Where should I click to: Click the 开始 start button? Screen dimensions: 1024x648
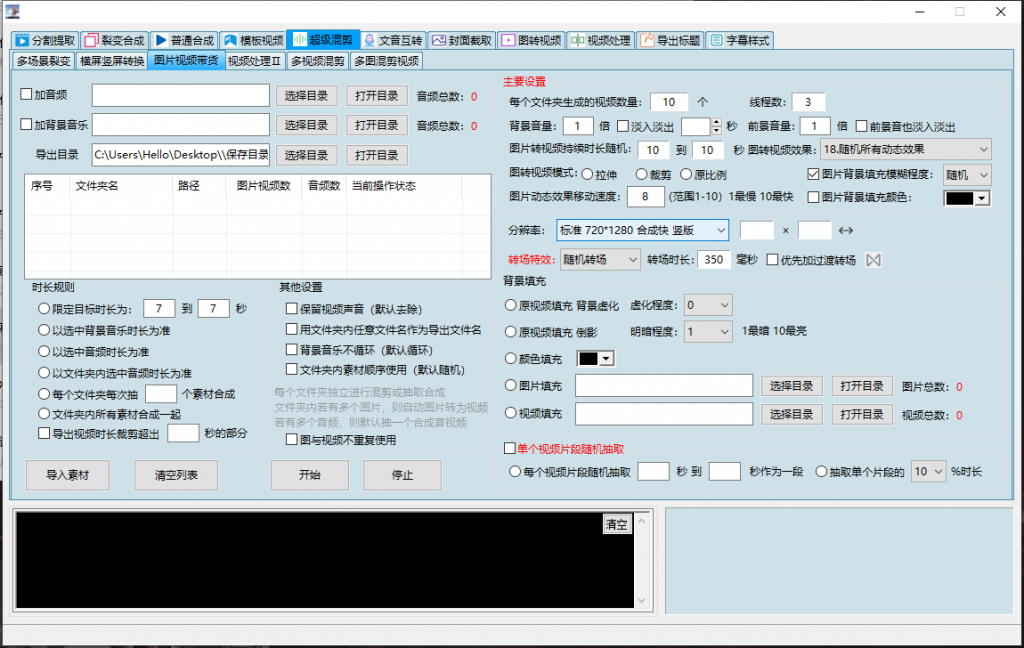point(310,475)
